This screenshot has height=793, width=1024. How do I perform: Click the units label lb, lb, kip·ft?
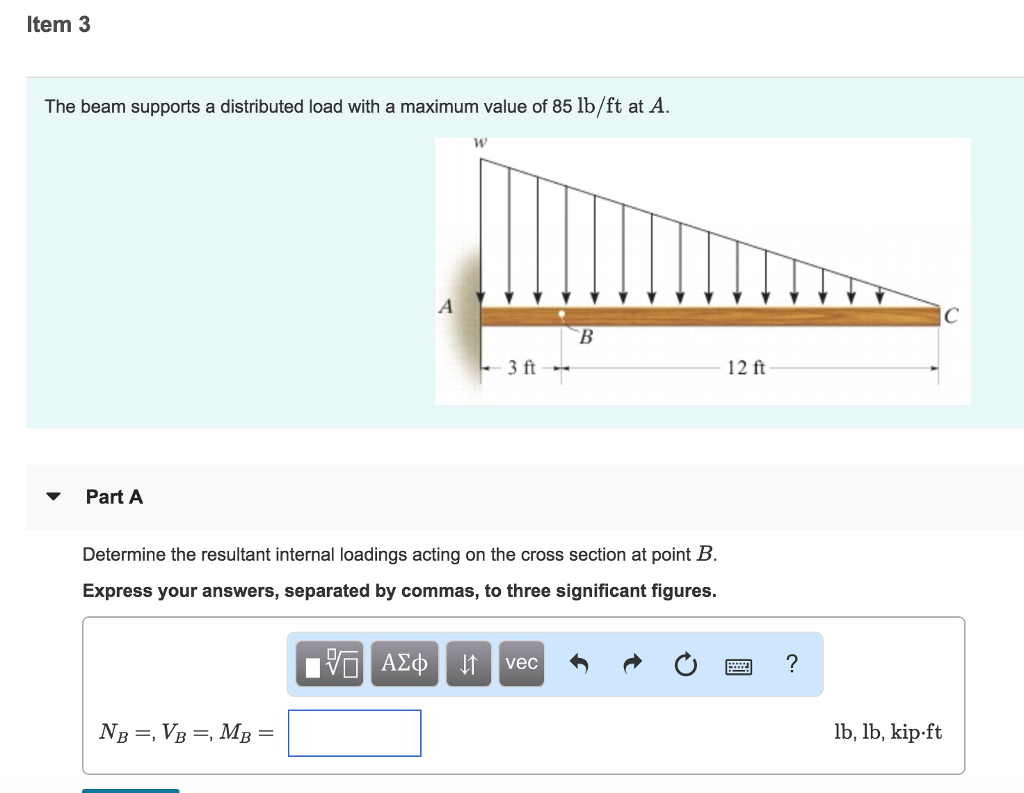887,733
